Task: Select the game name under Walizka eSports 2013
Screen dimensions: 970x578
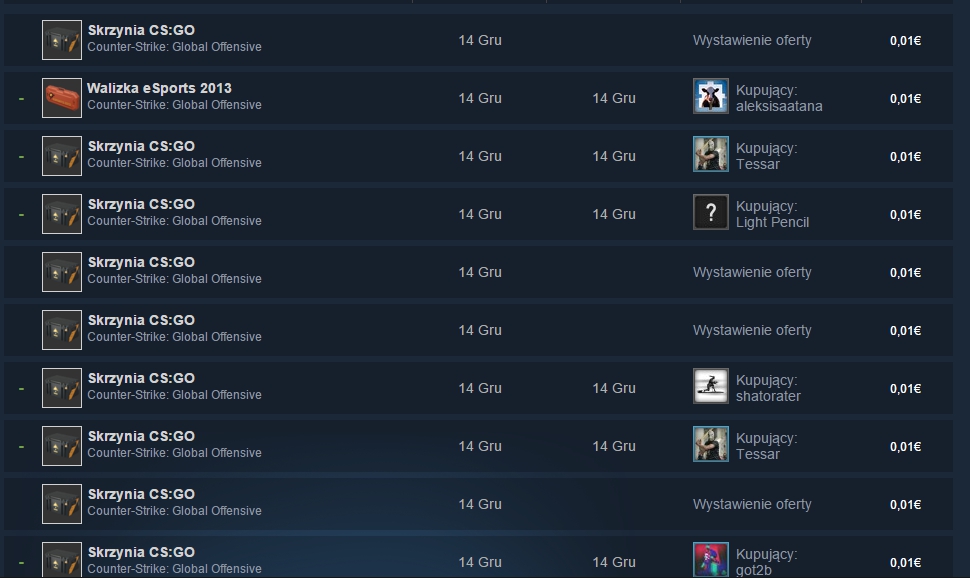Action: [x=174, y=105]
